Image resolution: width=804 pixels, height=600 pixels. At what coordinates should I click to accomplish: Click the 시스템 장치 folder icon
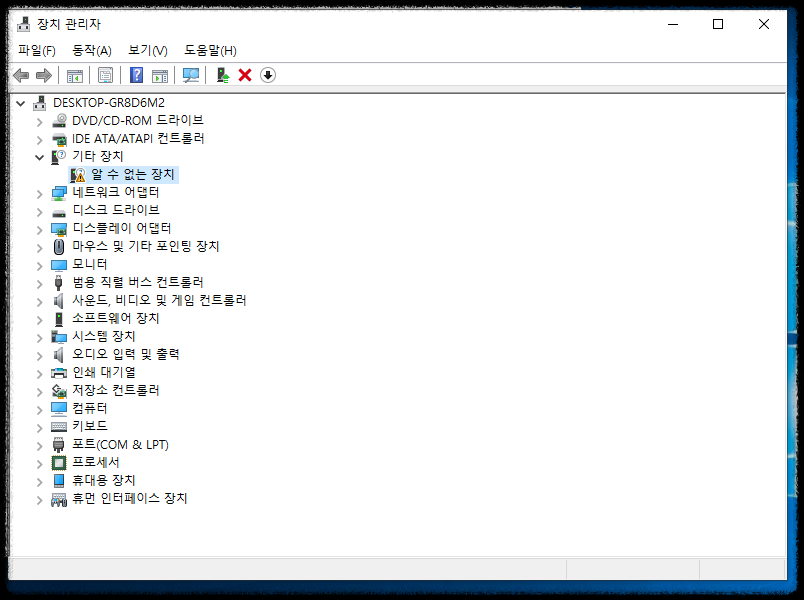(x=59, y=337)
